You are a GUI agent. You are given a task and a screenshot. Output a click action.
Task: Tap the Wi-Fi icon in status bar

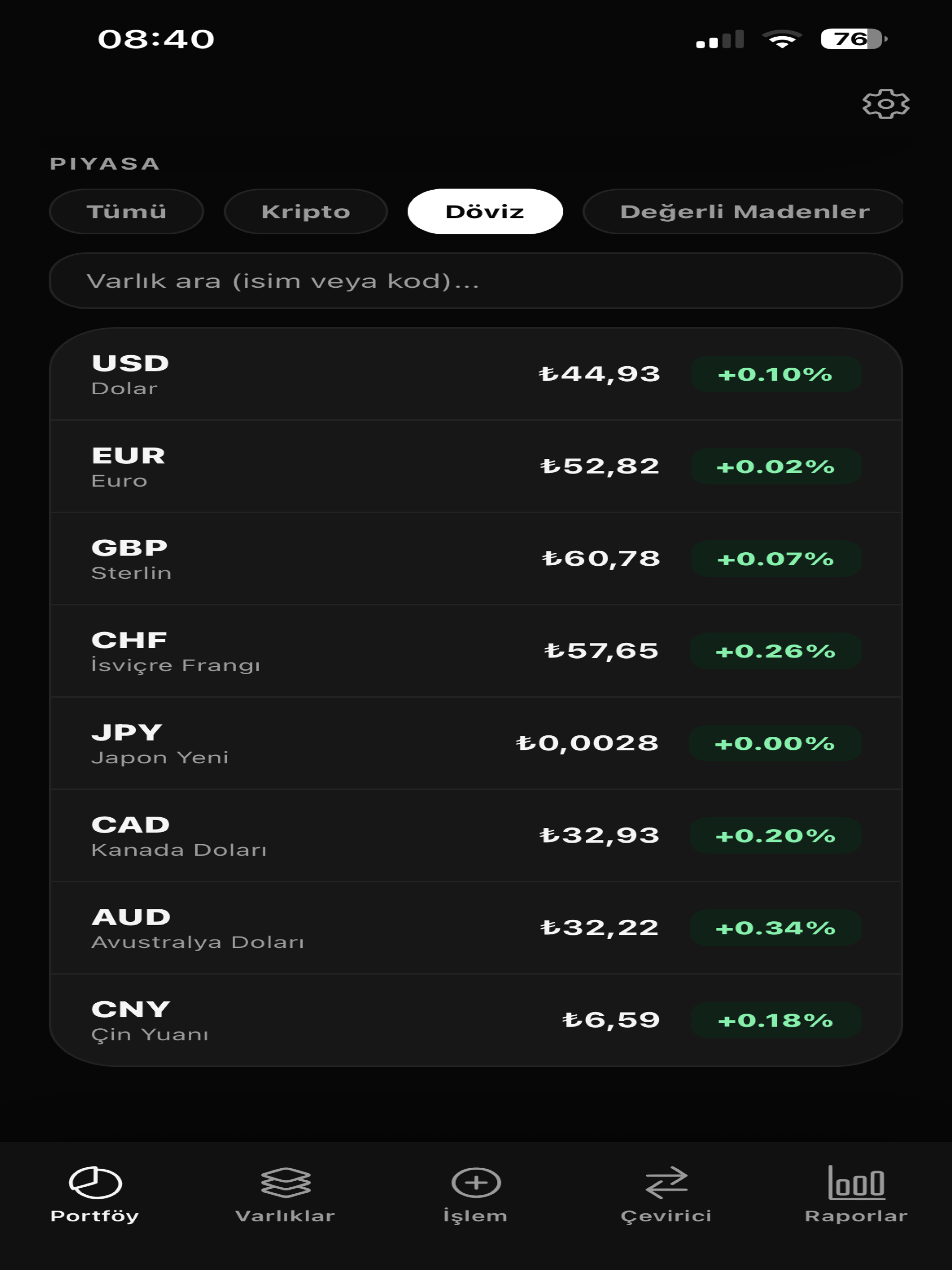tap(781, 39)
